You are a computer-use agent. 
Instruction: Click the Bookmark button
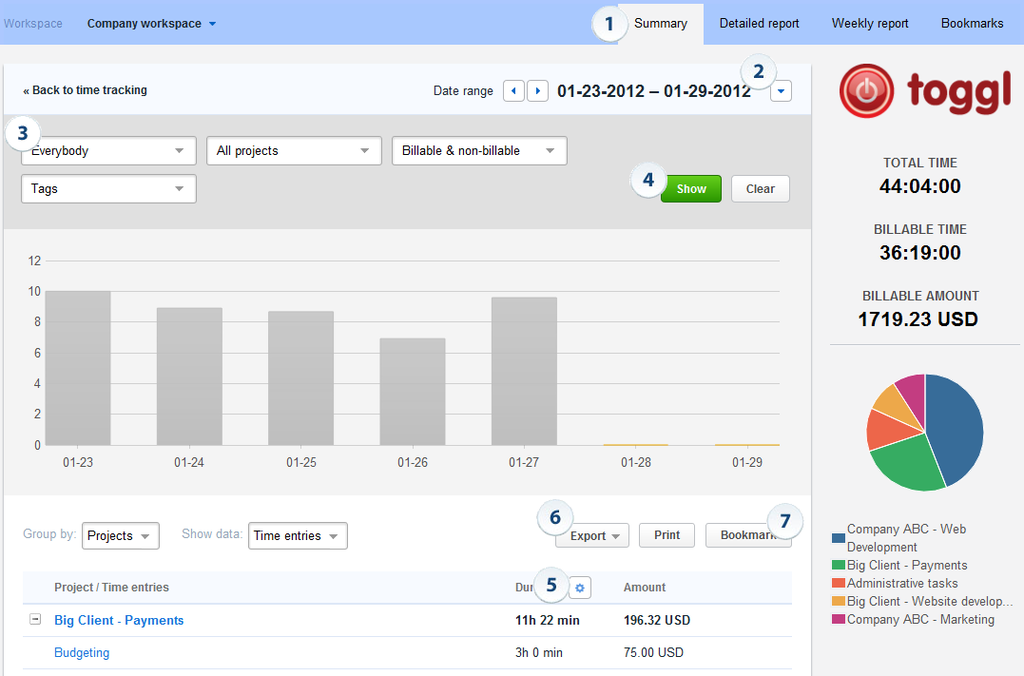click(748, 535)
